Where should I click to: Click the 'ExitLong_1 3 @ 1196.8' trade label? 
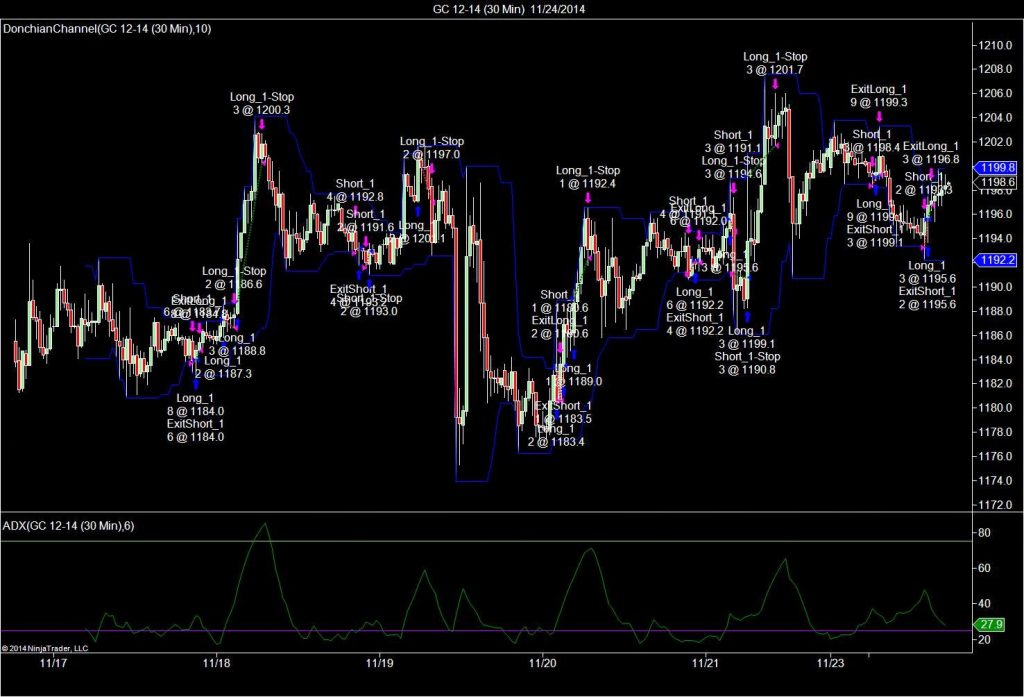tap(931, 153)
